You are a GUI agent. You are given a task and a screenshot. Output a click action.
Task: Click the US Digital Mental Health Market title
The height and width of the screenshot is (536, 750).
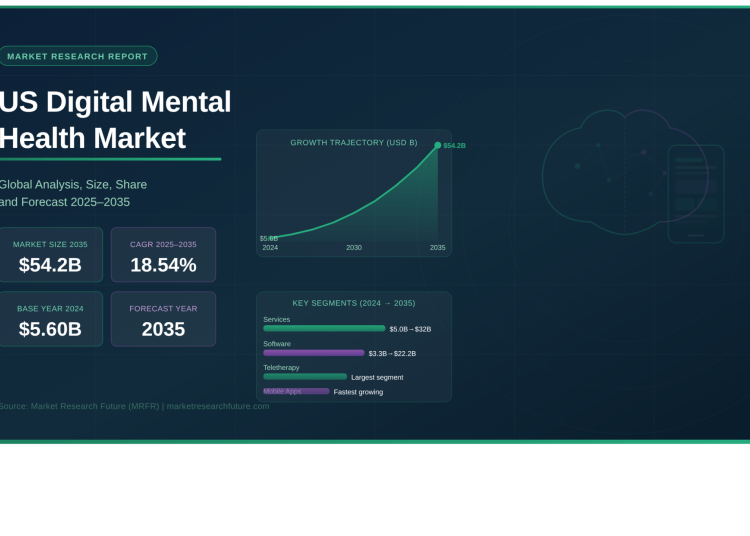[115, 119]
